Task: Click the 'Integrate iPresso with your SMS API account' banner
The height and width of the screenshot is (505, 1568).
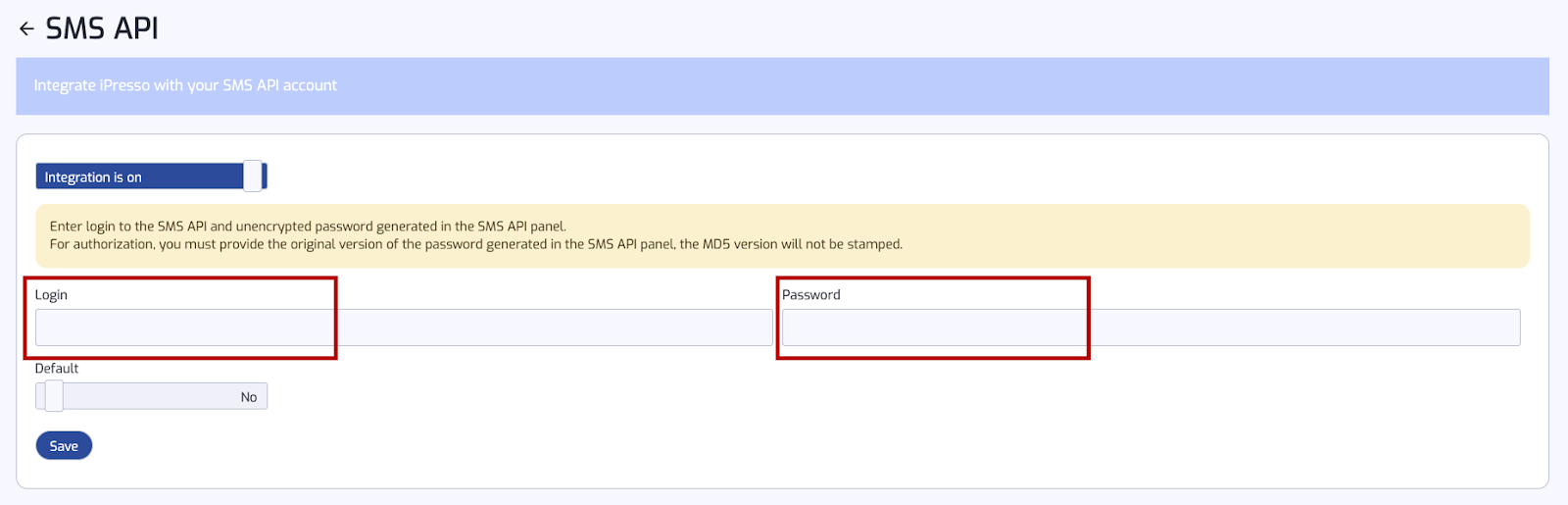Action: [782, 86]
